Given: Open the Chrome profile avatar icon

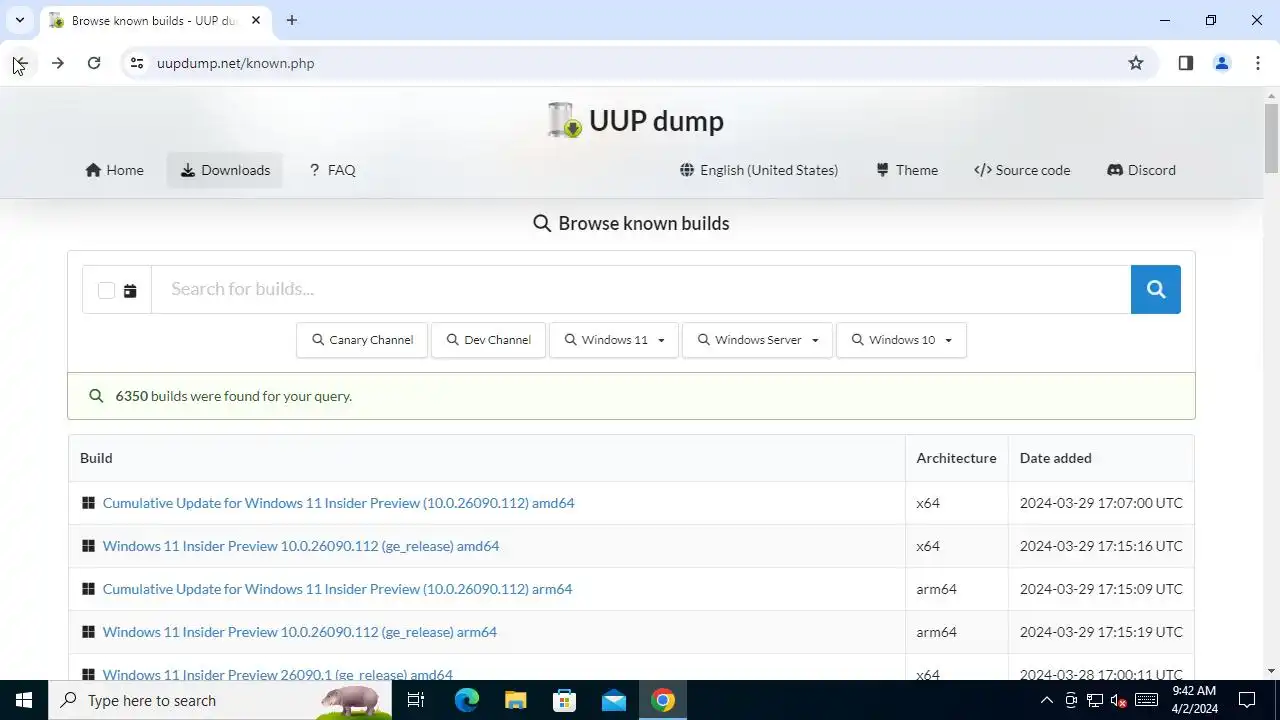Looking at the screenshot, I should pyautogui.click(x=1222, y=63).
